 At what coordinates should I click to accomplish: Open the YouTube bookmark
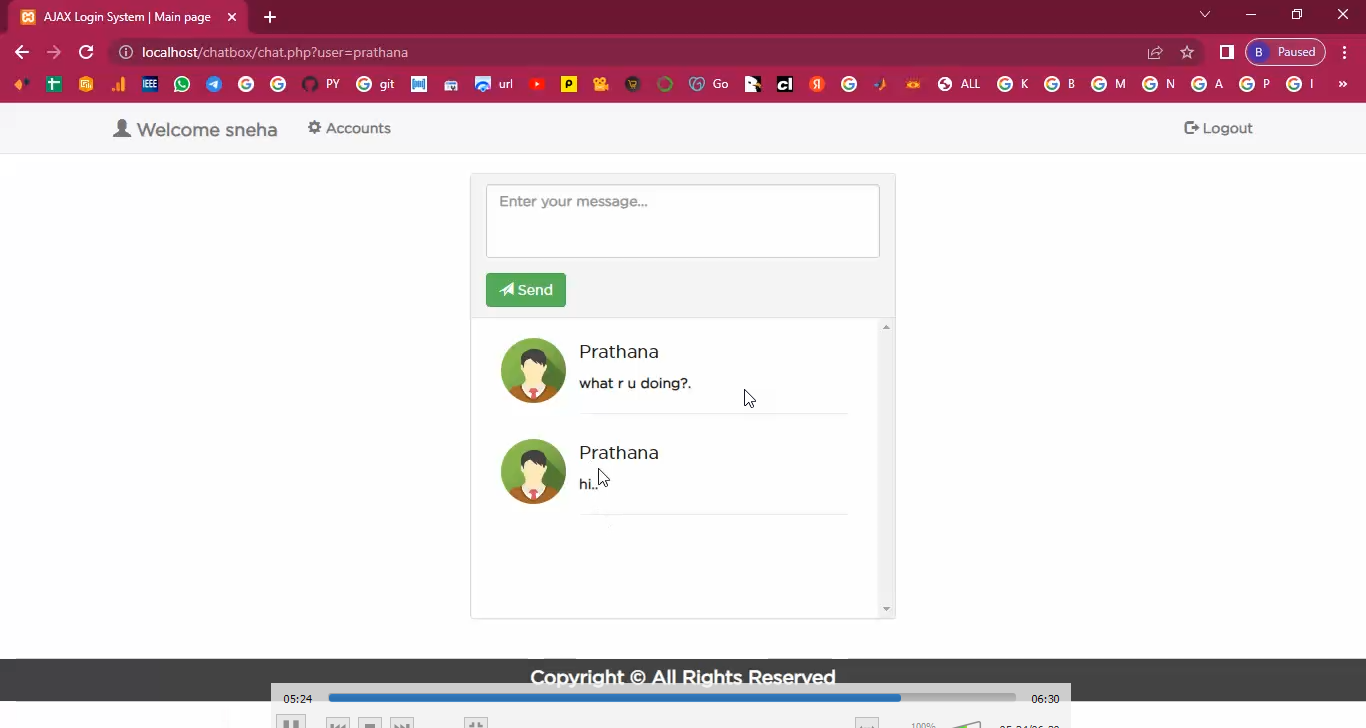(x=537, y=85)
